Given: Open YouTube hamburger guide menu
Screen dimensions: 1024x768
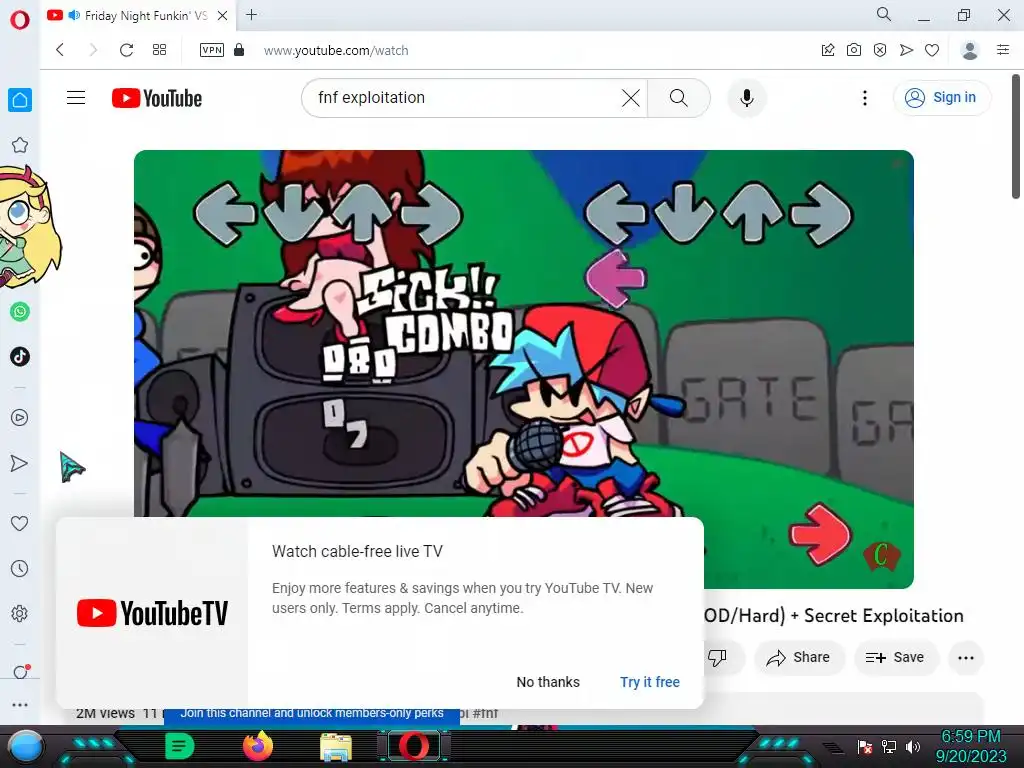Looking at the screenshot, I should click(x=76, y=98).
